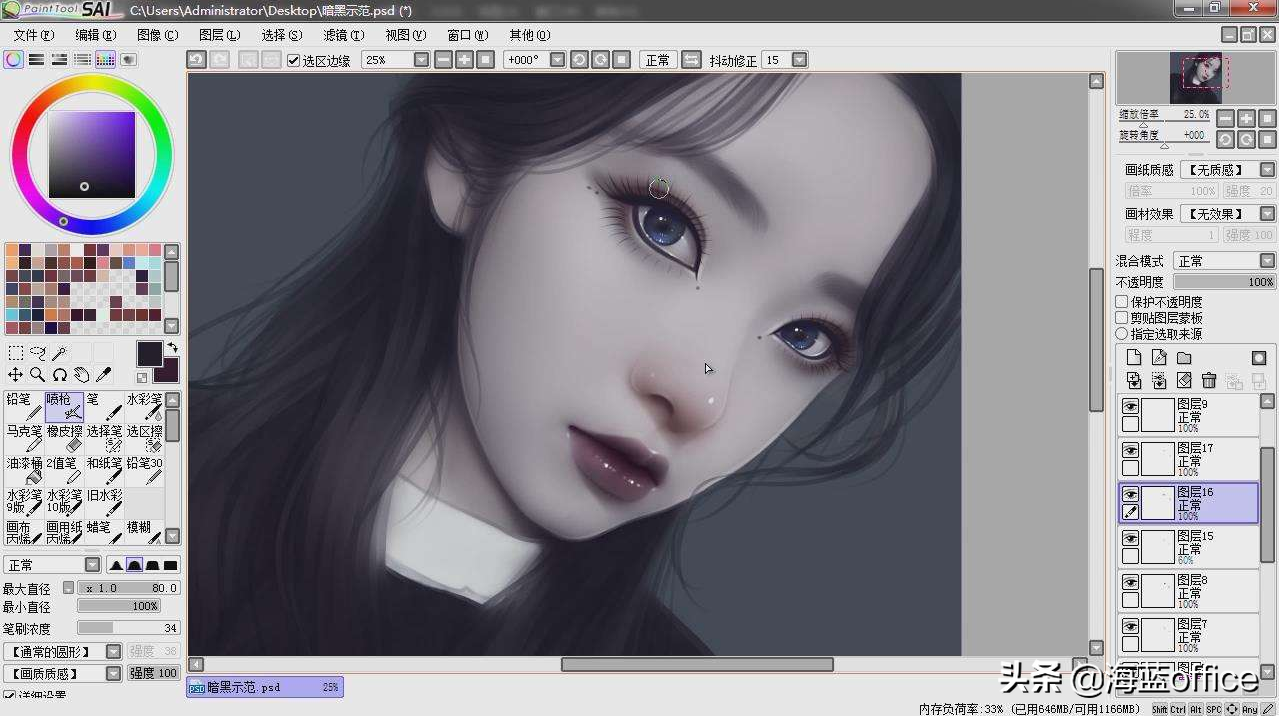1279x716 pixels.
Task: Open the 画材效果 effect dropdown
Action: pyautogui.click(x=1267, y=214)
